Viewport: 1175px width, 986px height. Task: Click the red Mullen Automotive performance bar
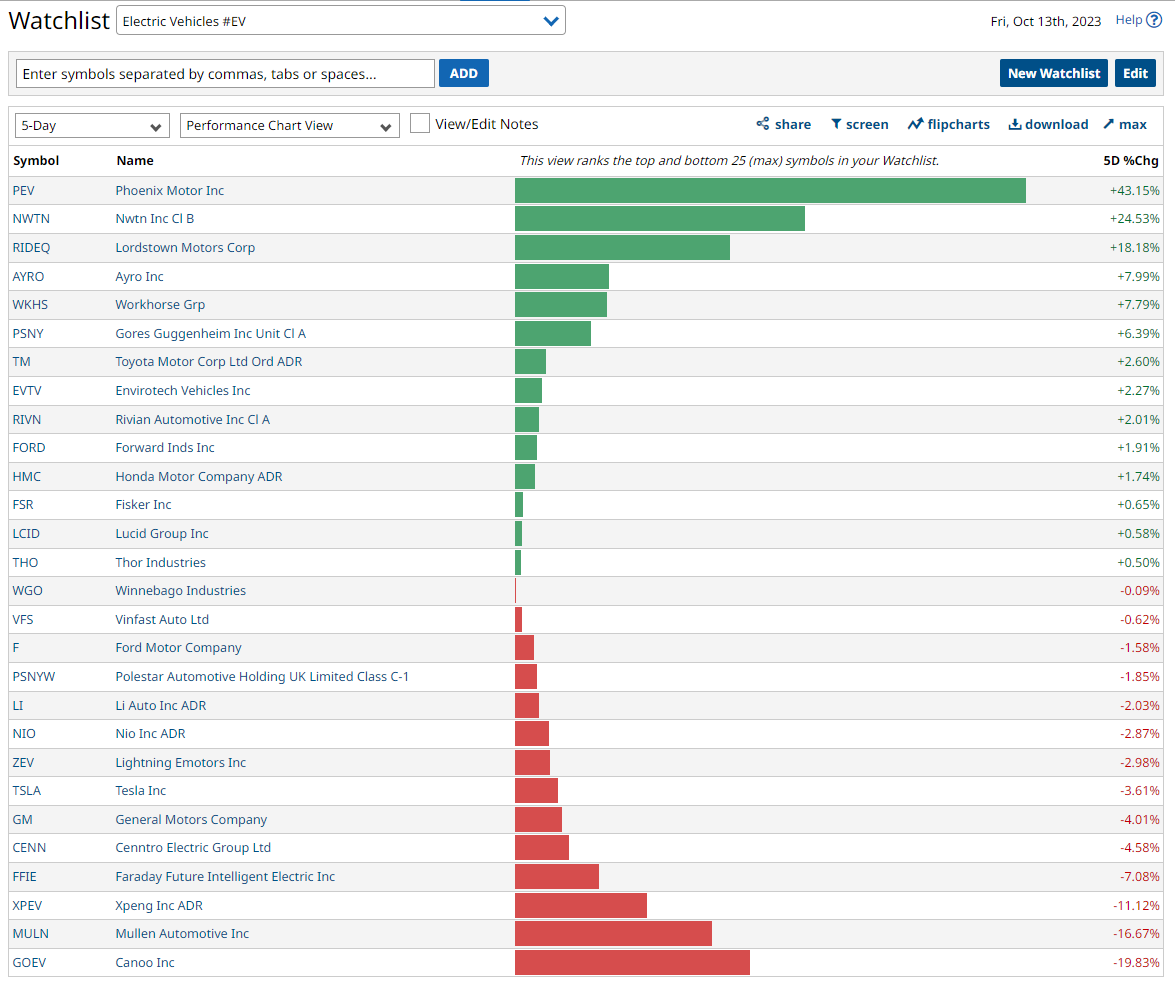tap(613, 934)
